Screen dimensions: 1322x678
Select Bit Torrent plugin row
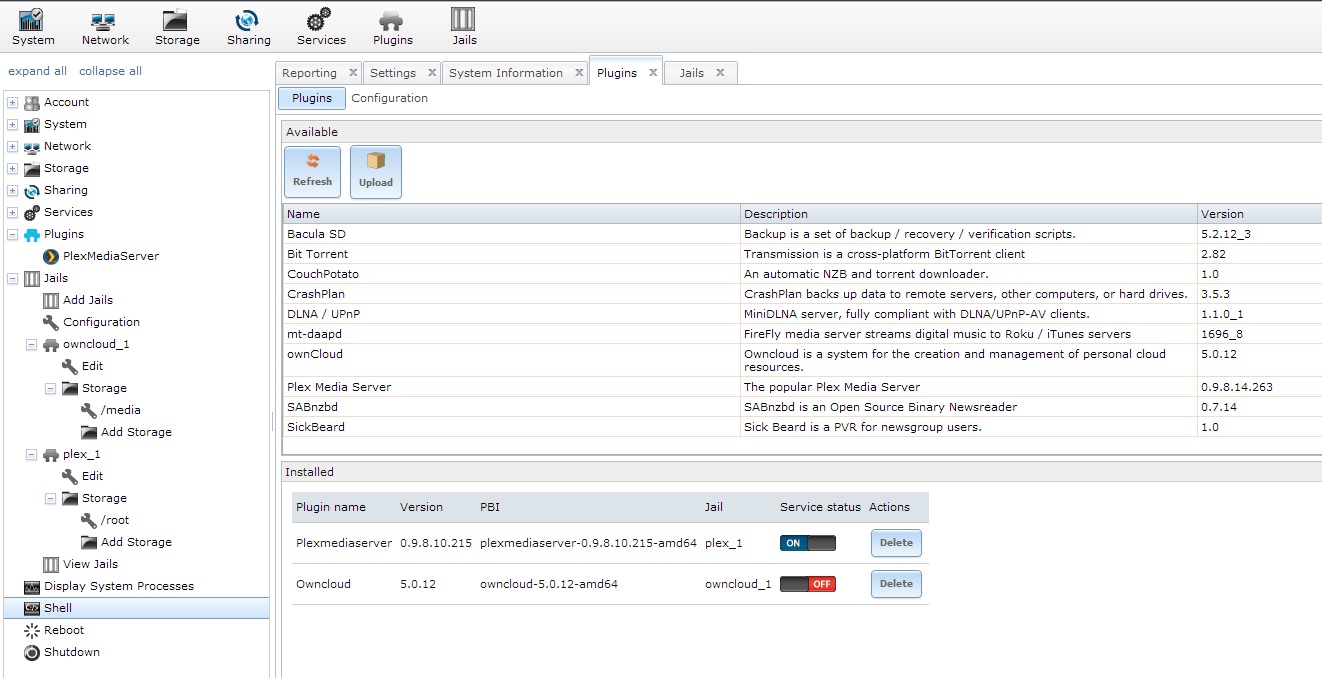pos(802,254)
